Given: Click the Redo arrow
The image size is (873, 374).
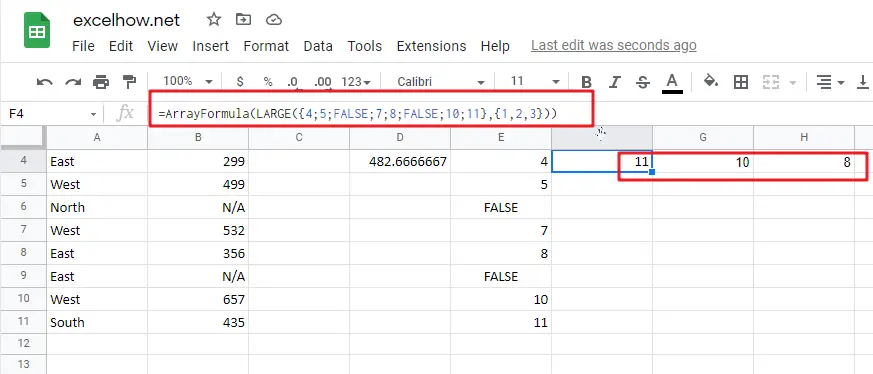Looking at the screenshot, I should 73,82.
